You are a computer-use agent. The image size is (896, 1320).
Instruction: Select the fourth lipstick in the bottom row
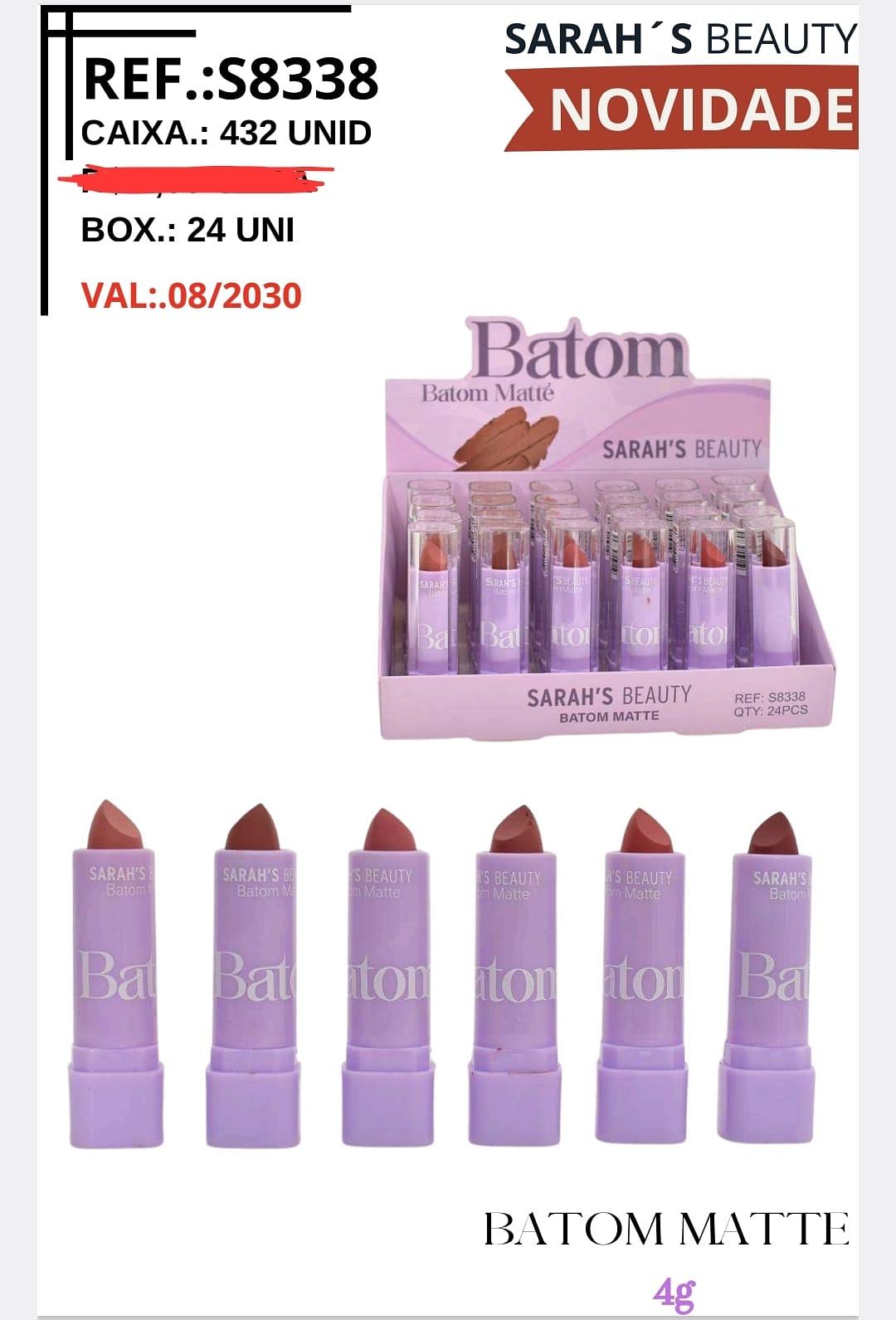point(516,976)
